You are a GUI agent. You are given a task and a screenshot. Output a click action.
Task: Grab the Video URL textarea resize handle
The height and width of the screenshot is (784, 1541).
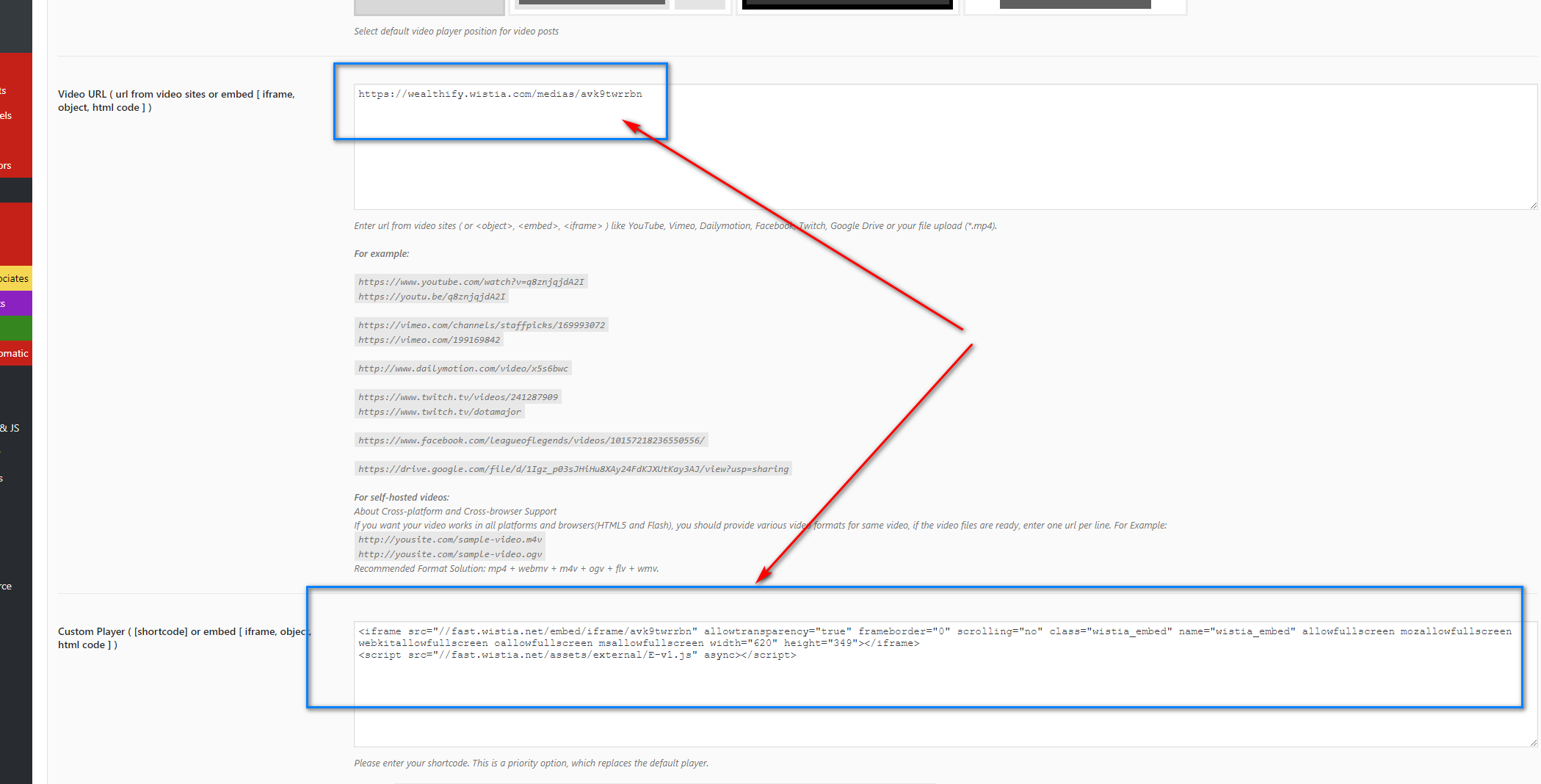pyautogui.click(x=1533, y=206)
